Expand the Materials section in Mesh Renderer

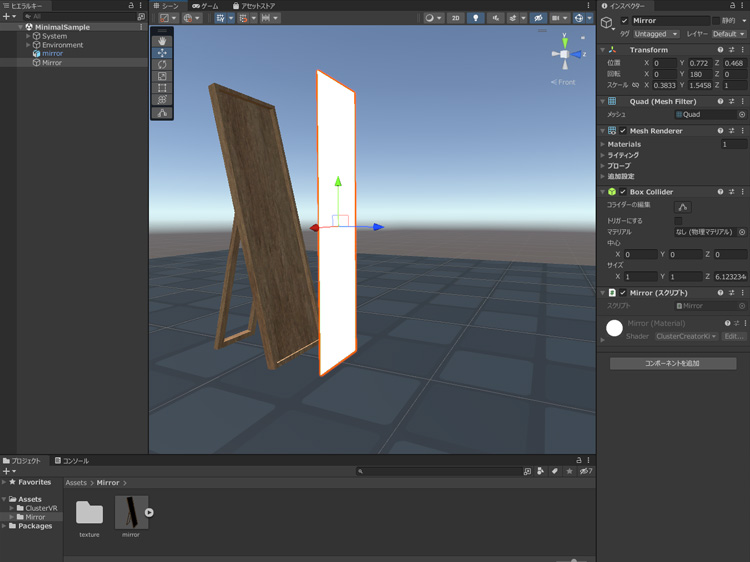click(603, 145)
